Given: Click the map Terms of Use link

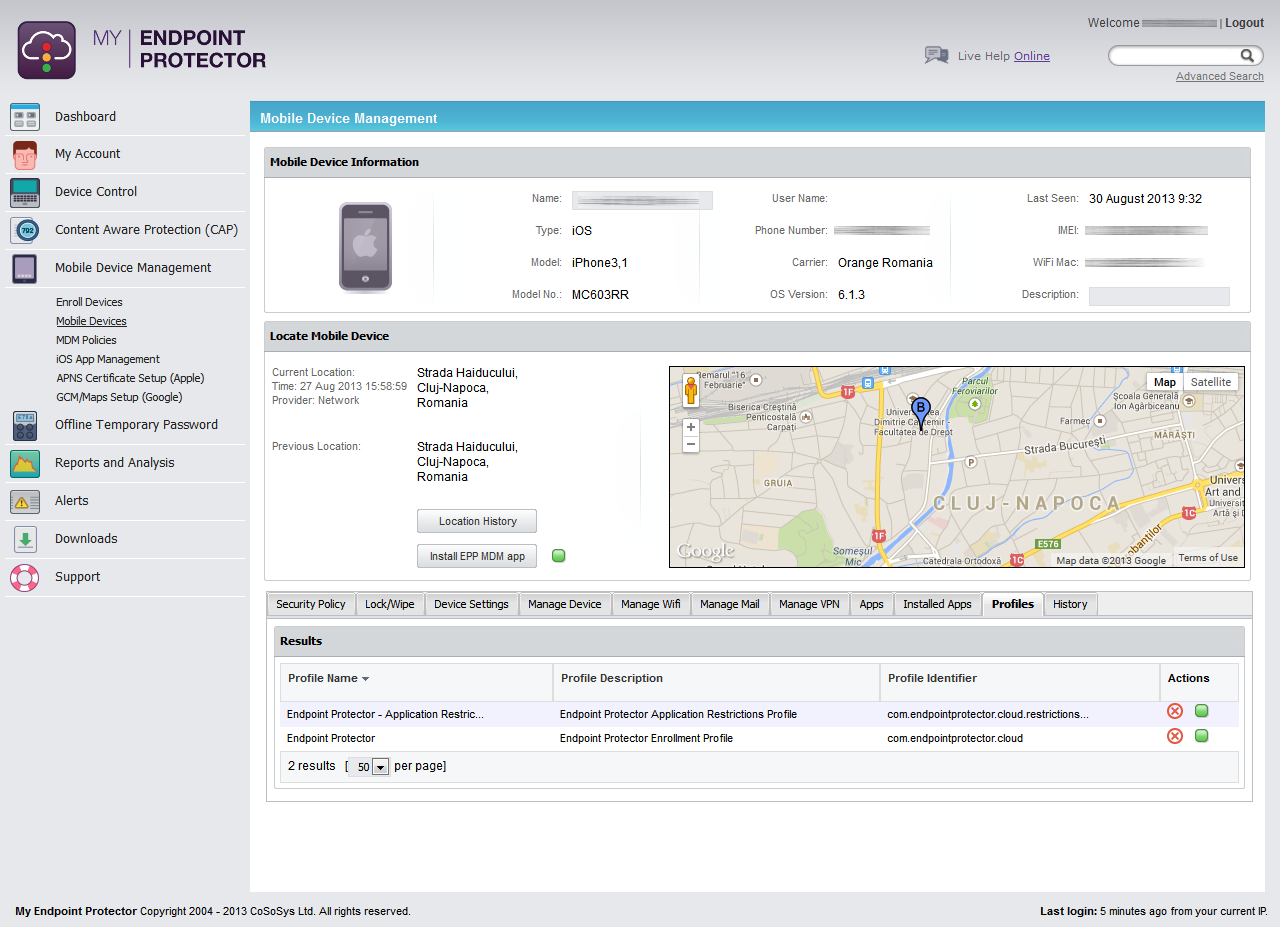Looking at the screenshot, I should point(1208,558).
